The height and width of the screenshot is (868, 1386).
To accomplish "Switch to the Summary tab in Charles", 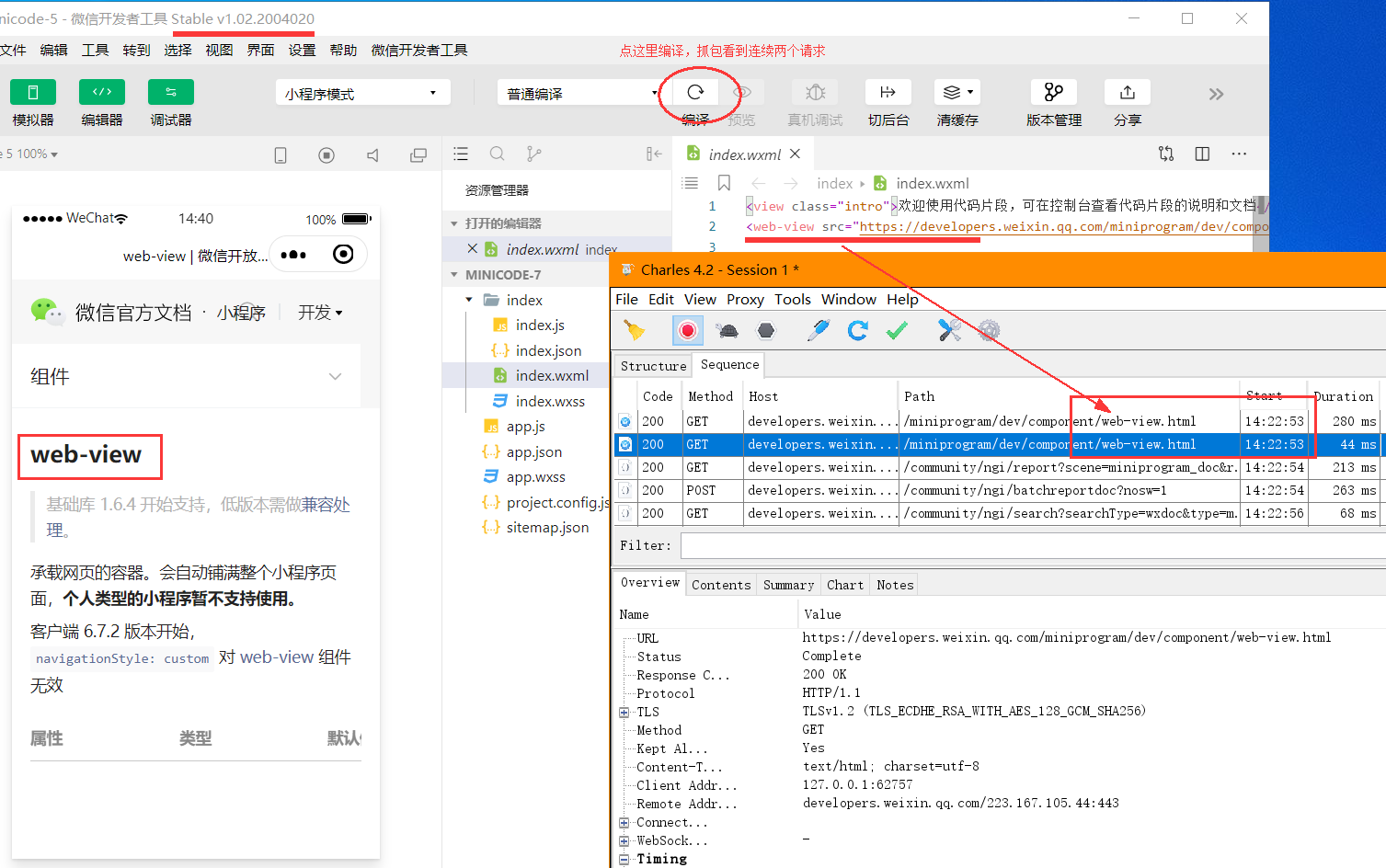I will coord(788,585).
